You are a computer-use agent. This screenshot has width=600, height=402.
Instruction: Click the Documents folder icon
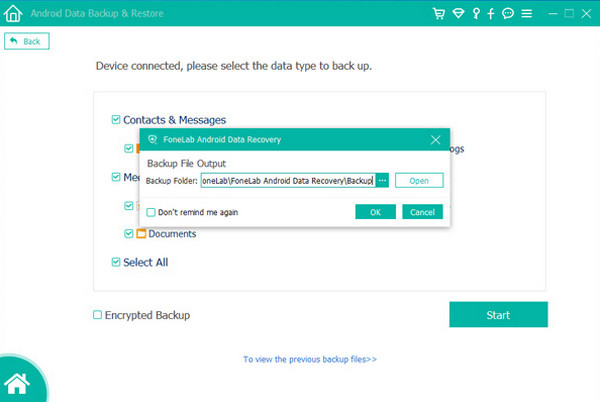click(x=141, y=234)
